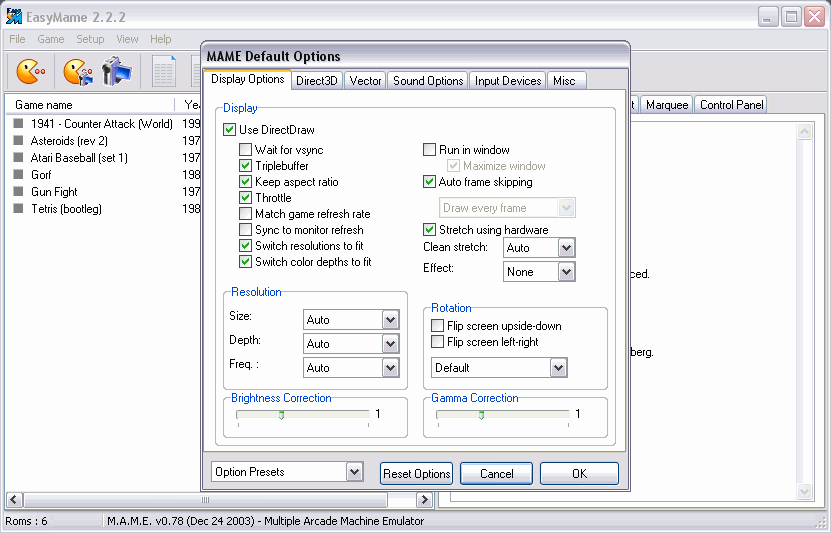Image resolution: width=831 pixels, height=533 pixels.
Task: Click the Brightness Correction slider thumb
Action: (281, 415)
